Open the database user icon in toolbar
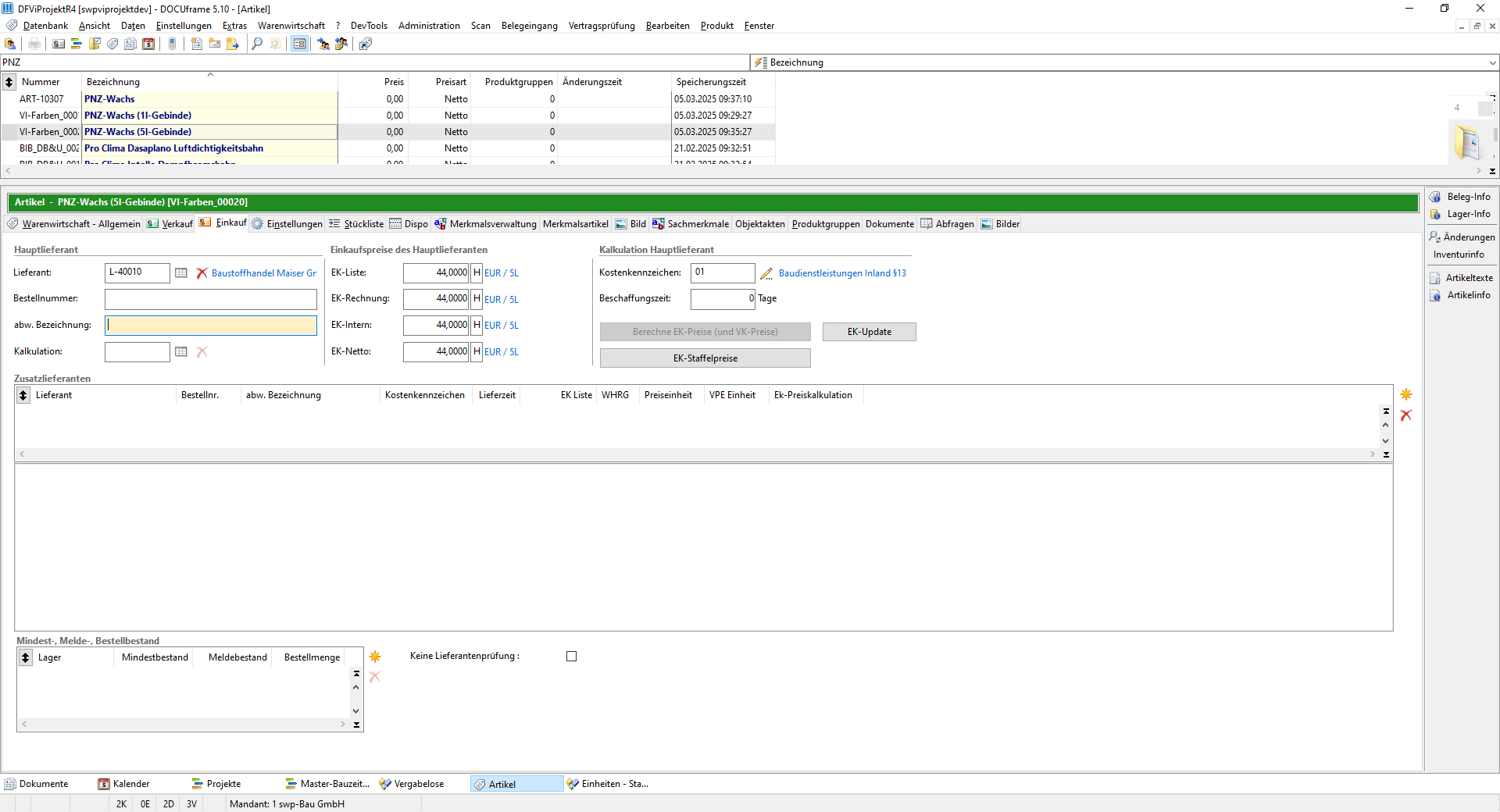The height and width of the screenshot is (812, 1500). pos(11,44)
